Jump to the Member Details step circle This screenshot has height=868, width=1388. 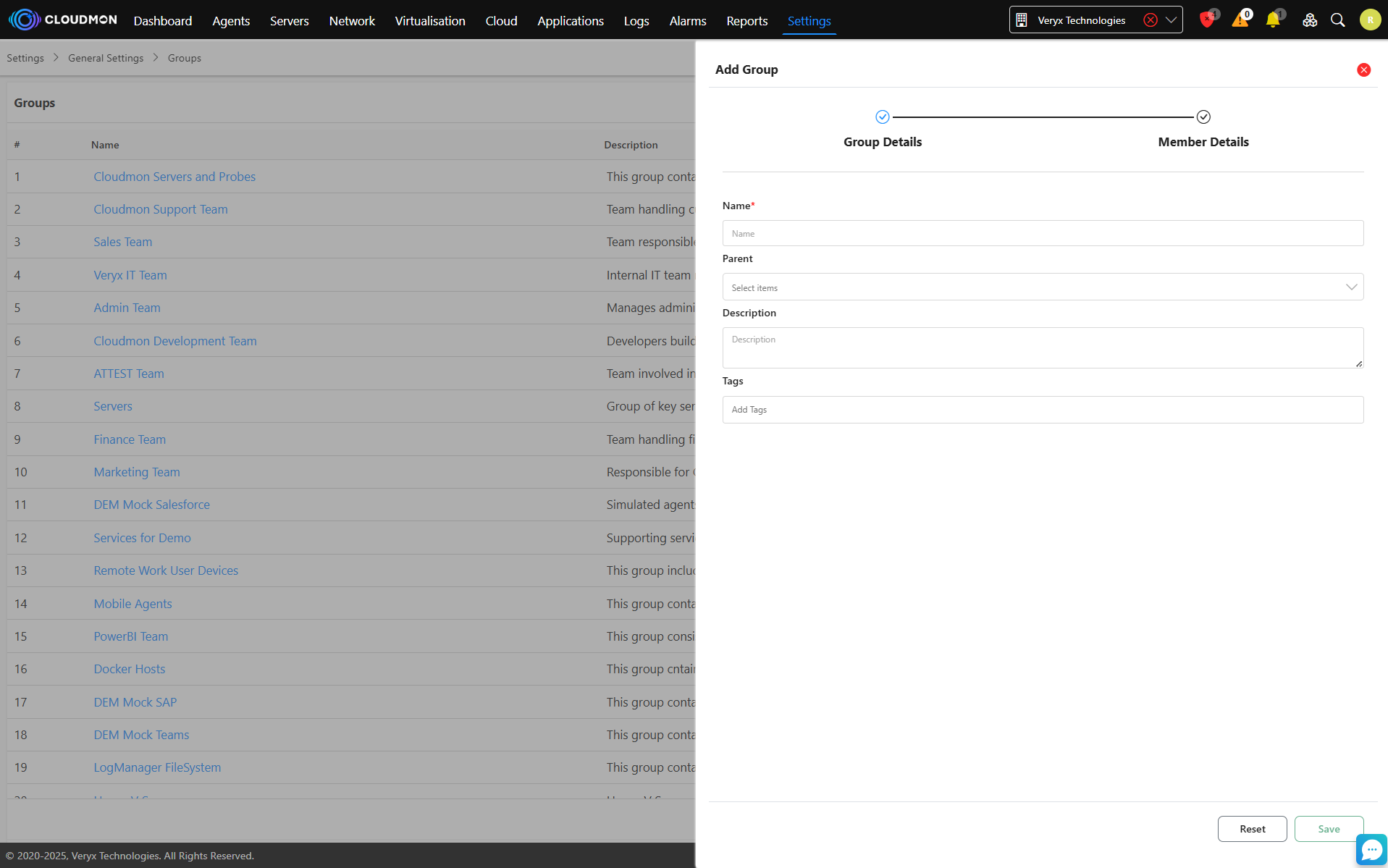tap(1203, 117)
